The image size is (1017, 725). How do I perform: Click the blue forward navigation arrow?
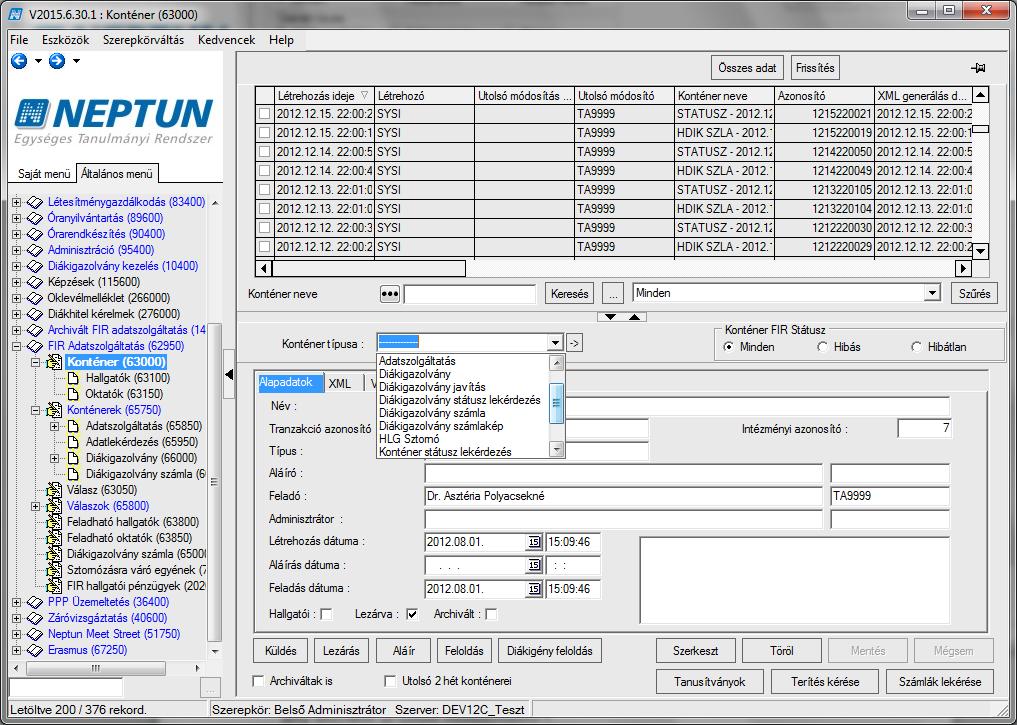(57, 61)
